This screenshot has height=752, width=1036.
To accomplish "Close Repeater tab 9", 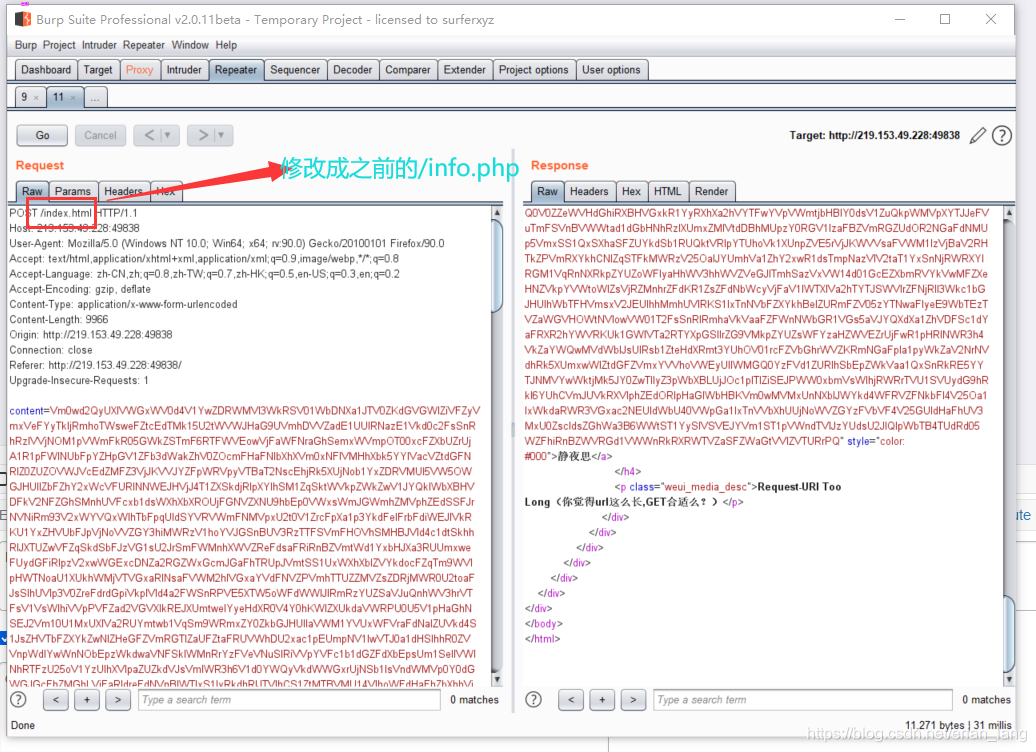I will click(x=36, y=98).
